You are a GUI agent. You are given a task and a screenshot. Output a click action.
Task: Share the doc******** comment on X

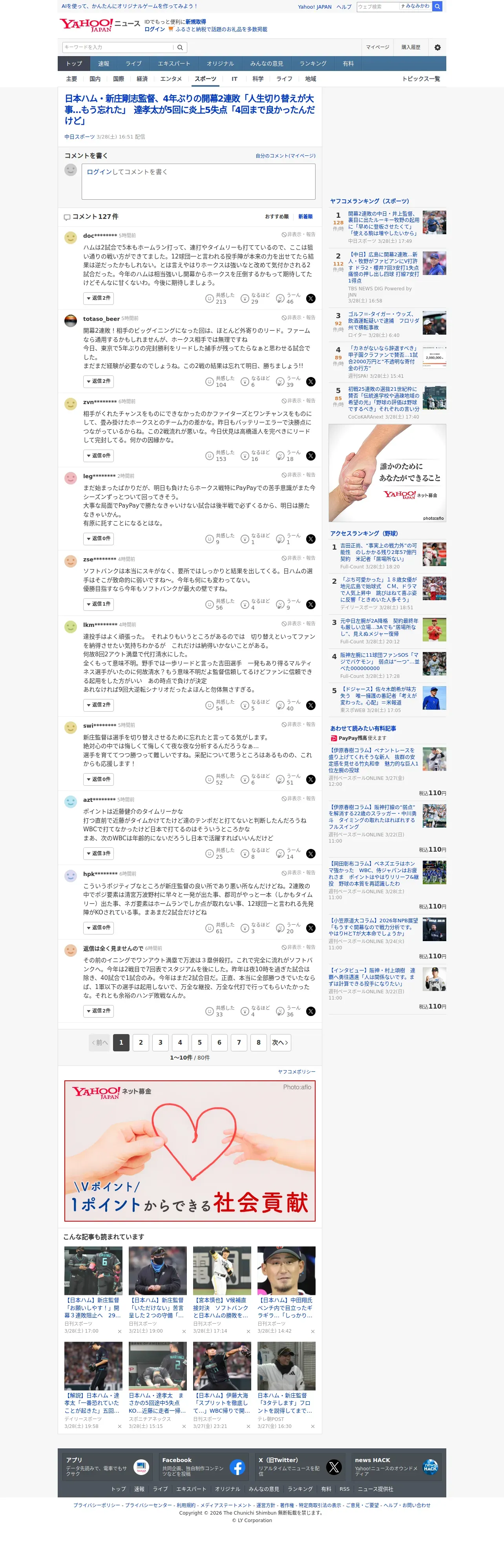(310, 298)
